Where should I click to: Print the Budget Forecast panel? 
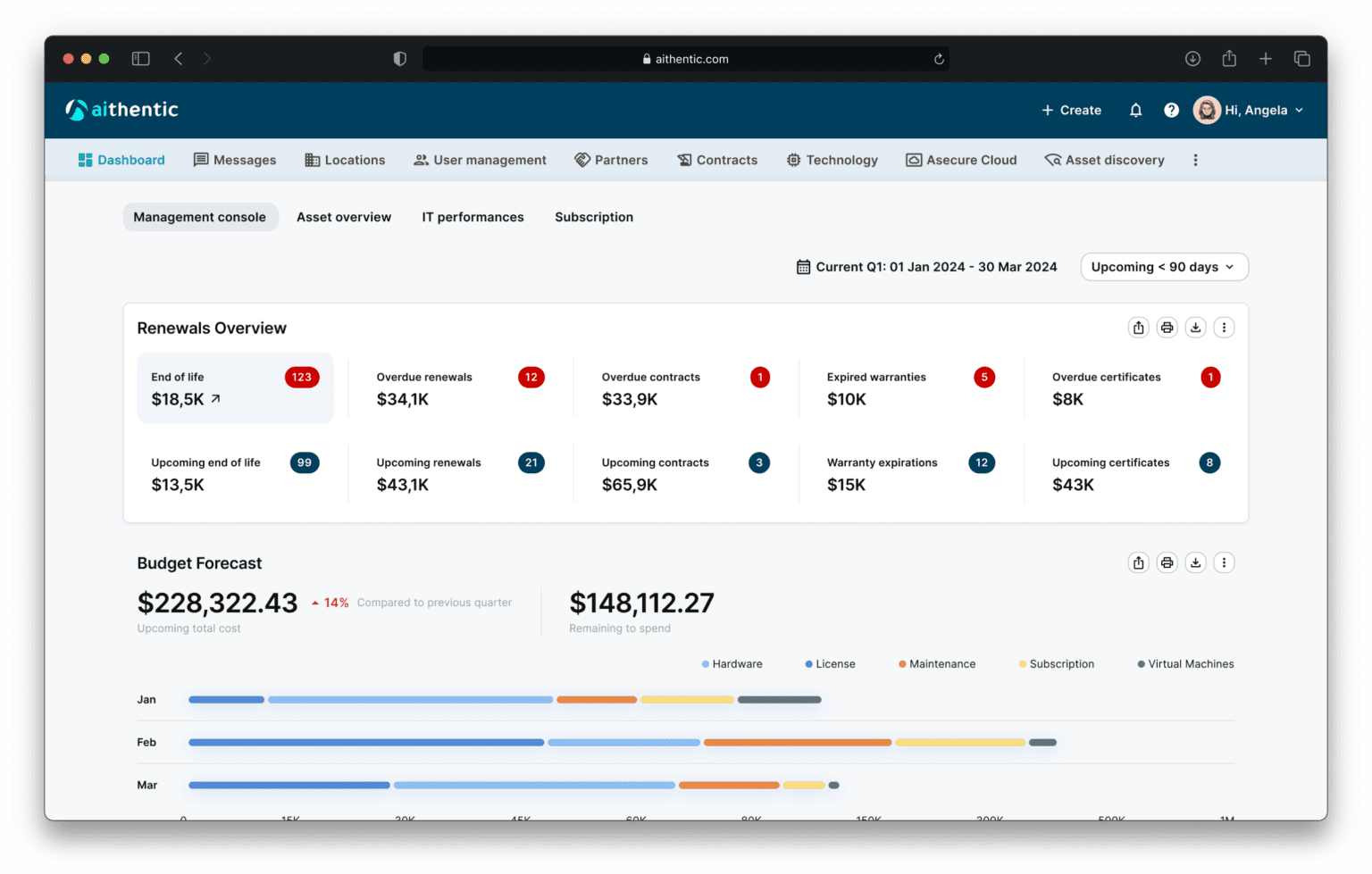coord(1167,562)
